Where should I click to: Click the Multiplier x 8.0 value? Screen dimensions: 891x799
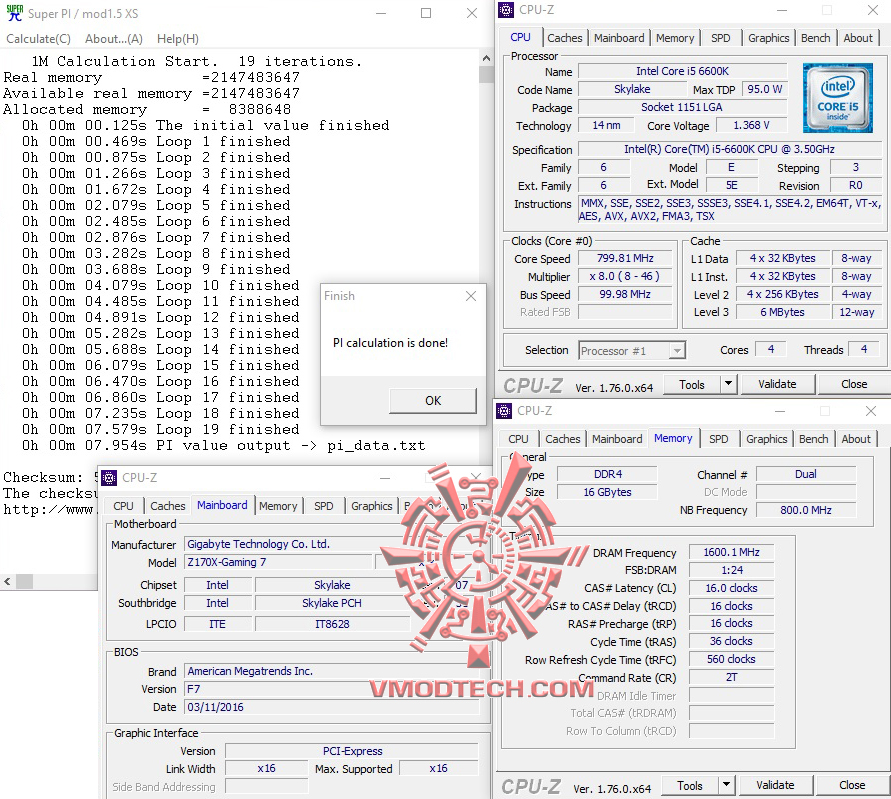[x=625, y=277]
